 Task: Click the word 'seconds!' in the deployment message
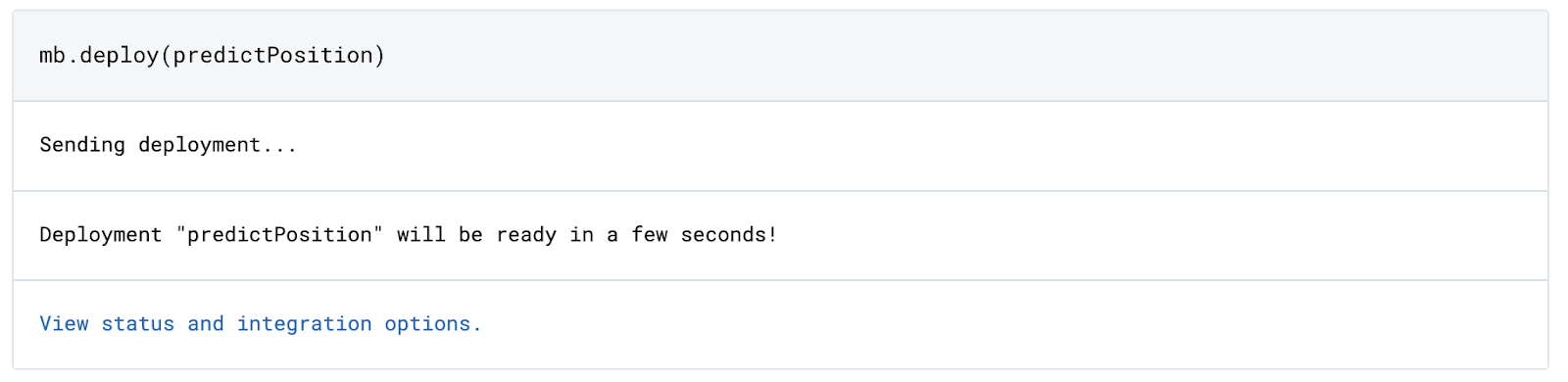(729, 235)
